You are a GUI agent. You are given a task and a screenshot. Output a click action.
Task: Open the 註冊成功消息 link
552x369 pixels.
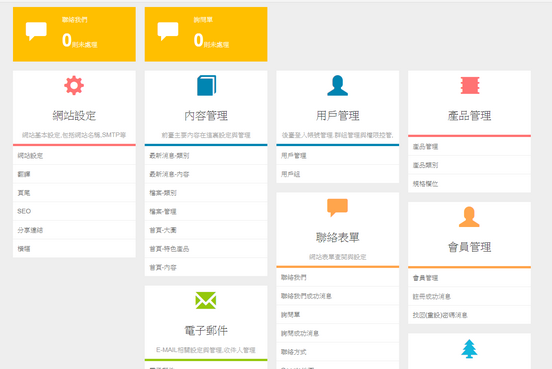(432, 297)
